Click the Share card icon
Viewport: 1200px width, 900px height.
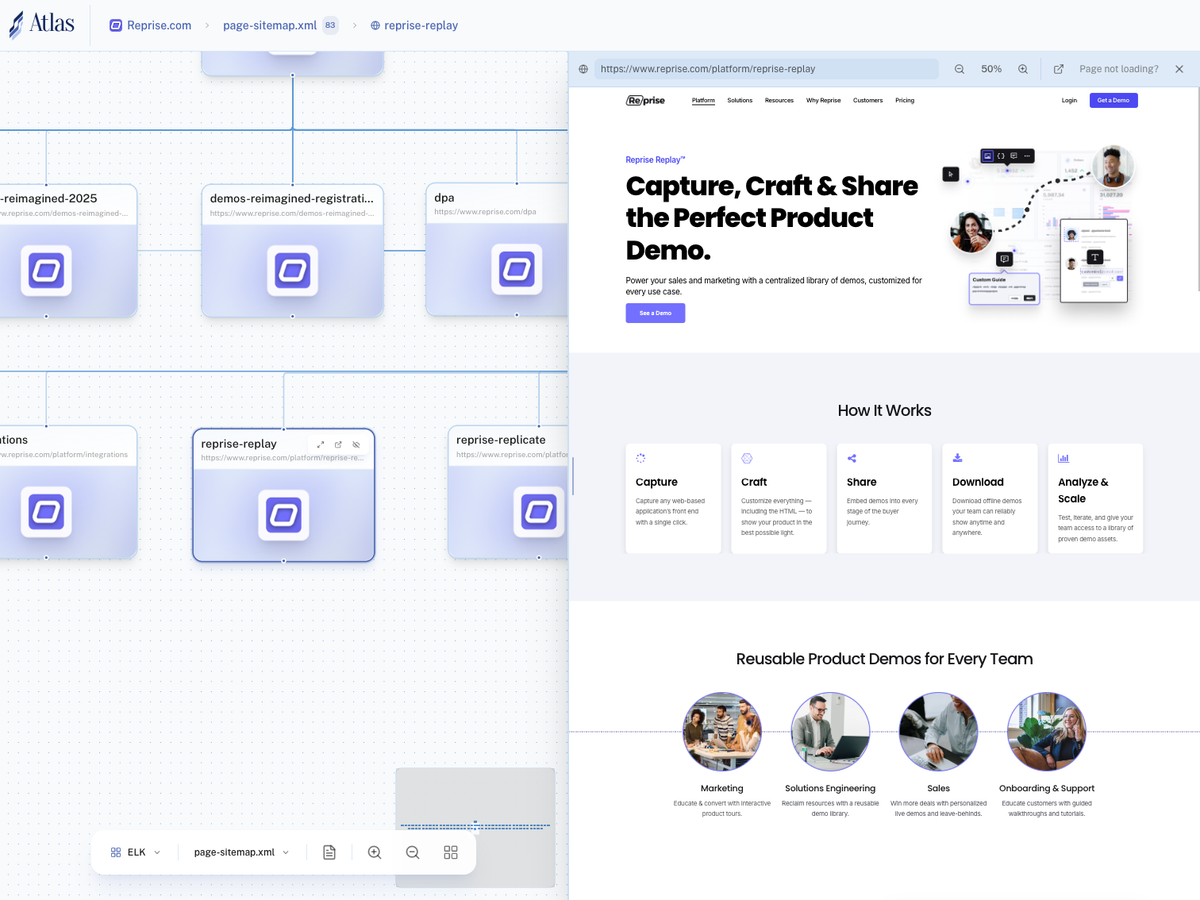click(852, 458)
